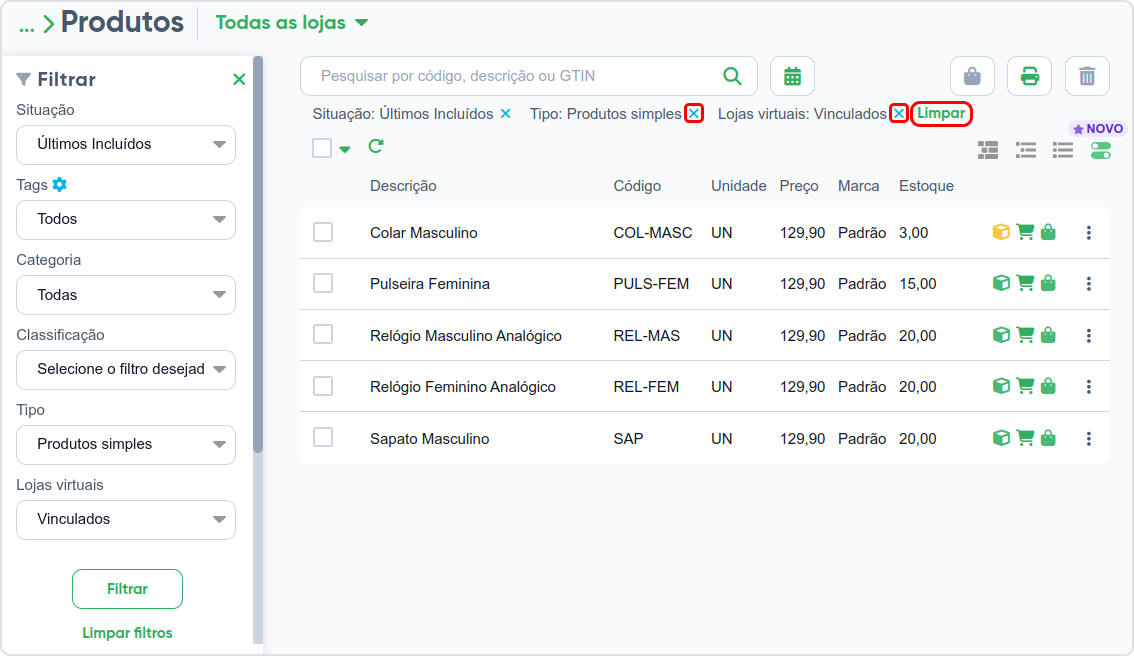Open the Todas as lojas store selector

291,22
